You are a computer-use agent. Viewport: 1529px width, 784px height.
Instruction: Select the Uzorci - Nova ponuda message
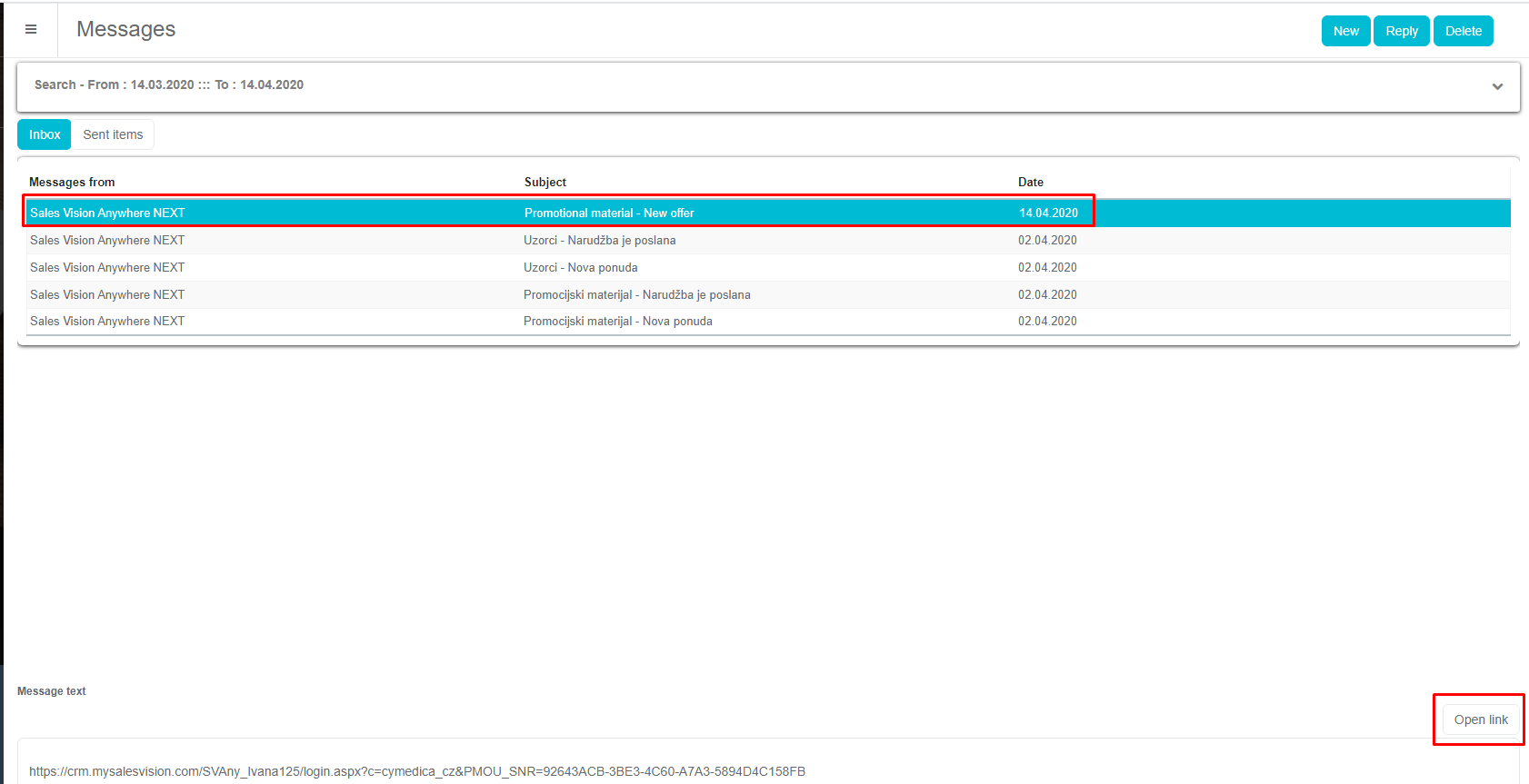580,267
